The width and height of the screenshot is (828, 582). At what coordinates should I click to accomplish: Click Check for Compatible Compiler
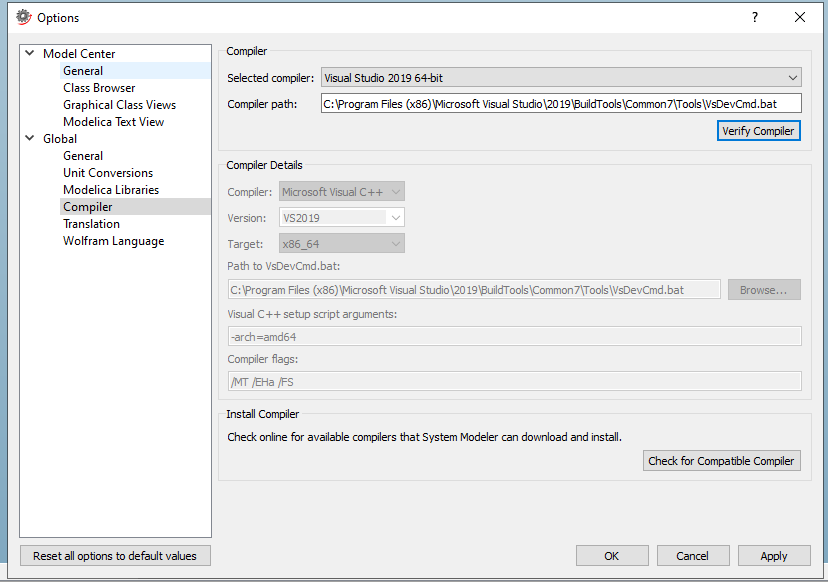click(721, 461)
